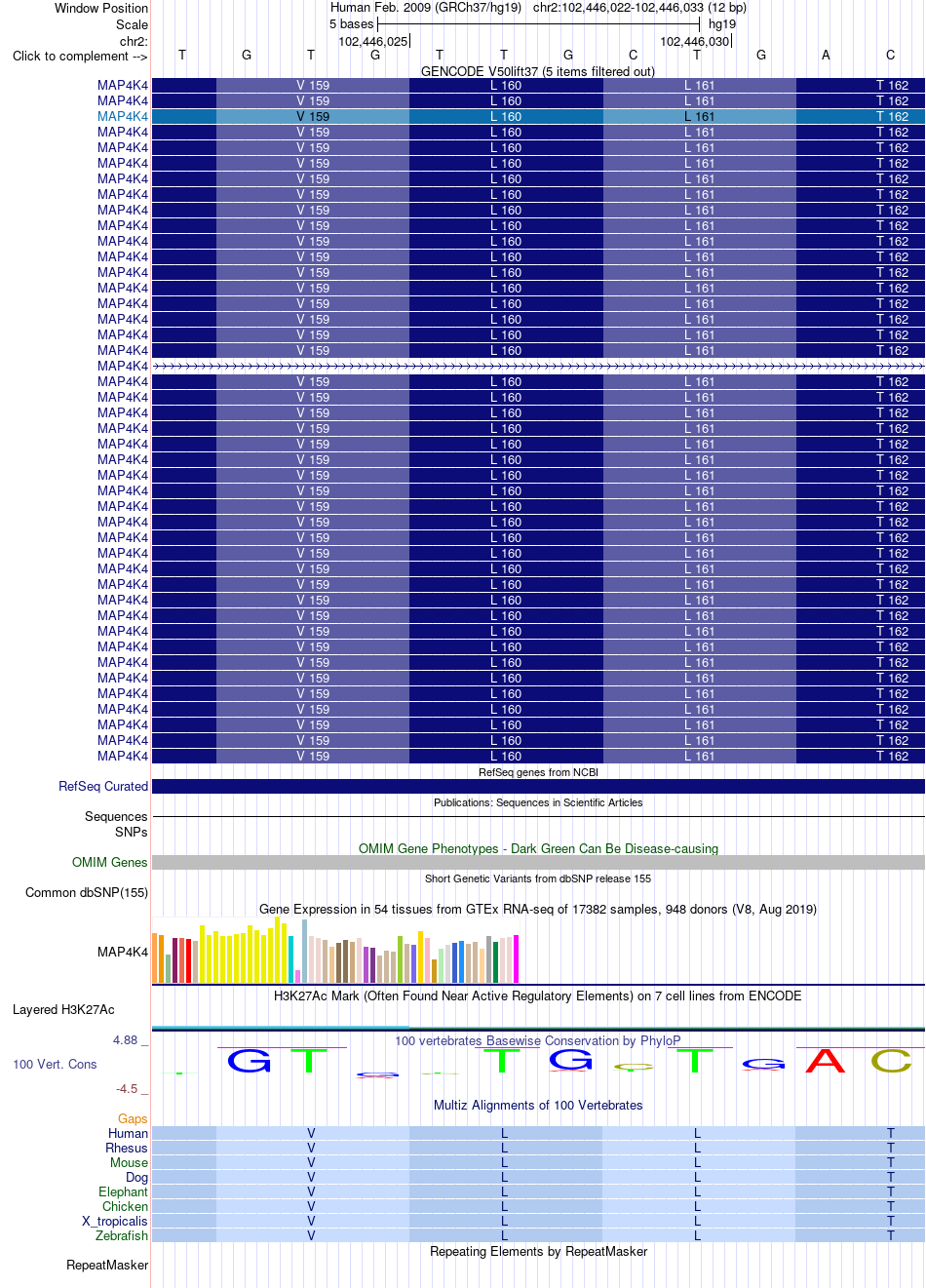Open the OMIM Genes track label

pos(110,862)
